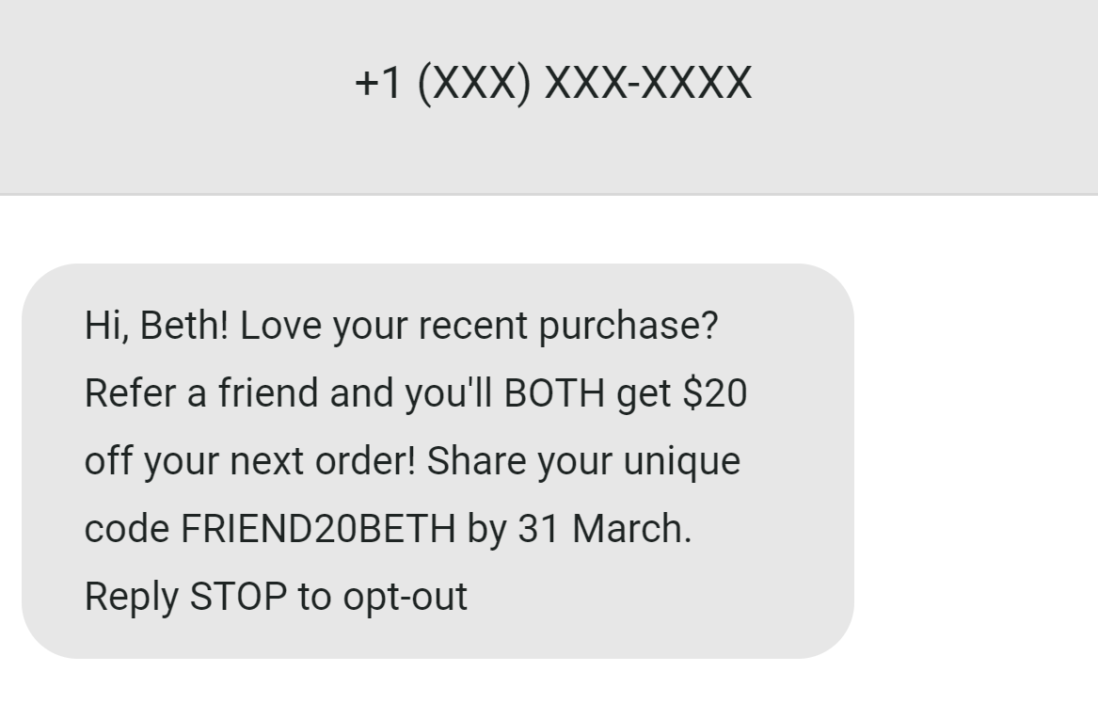Select the conversation header bar
This screenshot has height=720, width=1098.
pos(549,97)
